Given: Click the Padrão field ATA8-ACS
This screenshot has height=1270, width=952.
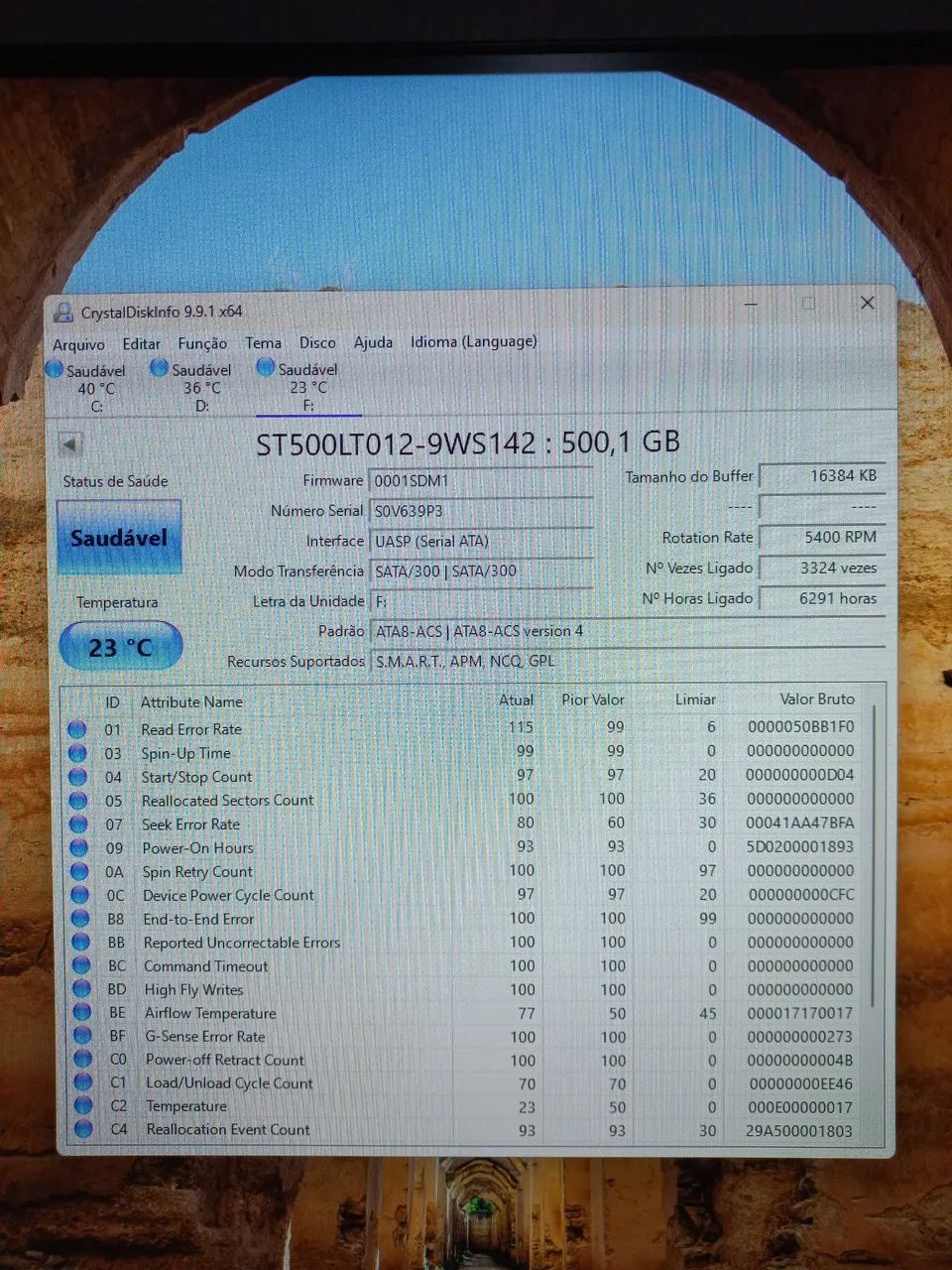Looking at the screenshot, I should point(627,631).
